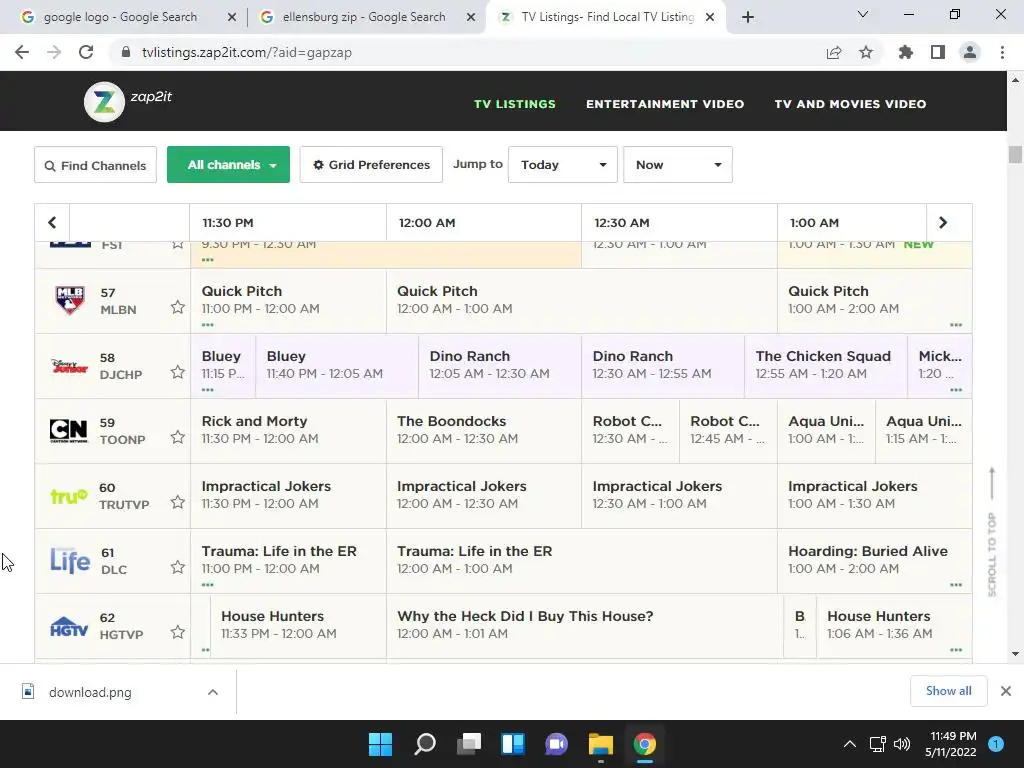The height and width of the screenshot is (768, 1024).
Task: Open the Chat app on taskbar
Action: [x=556, y=744]
